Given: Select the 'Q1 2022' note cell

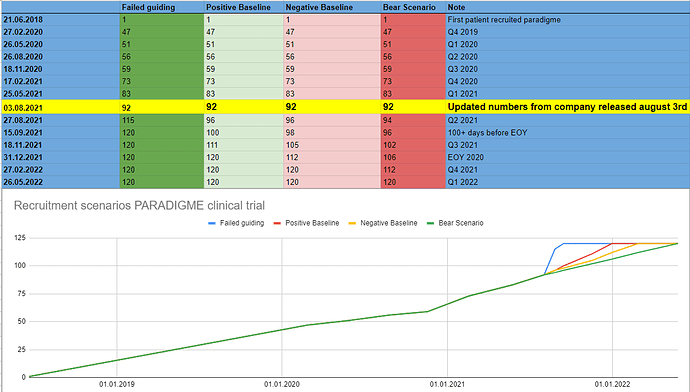Looking at the screenshot, I should click(568, 182).
